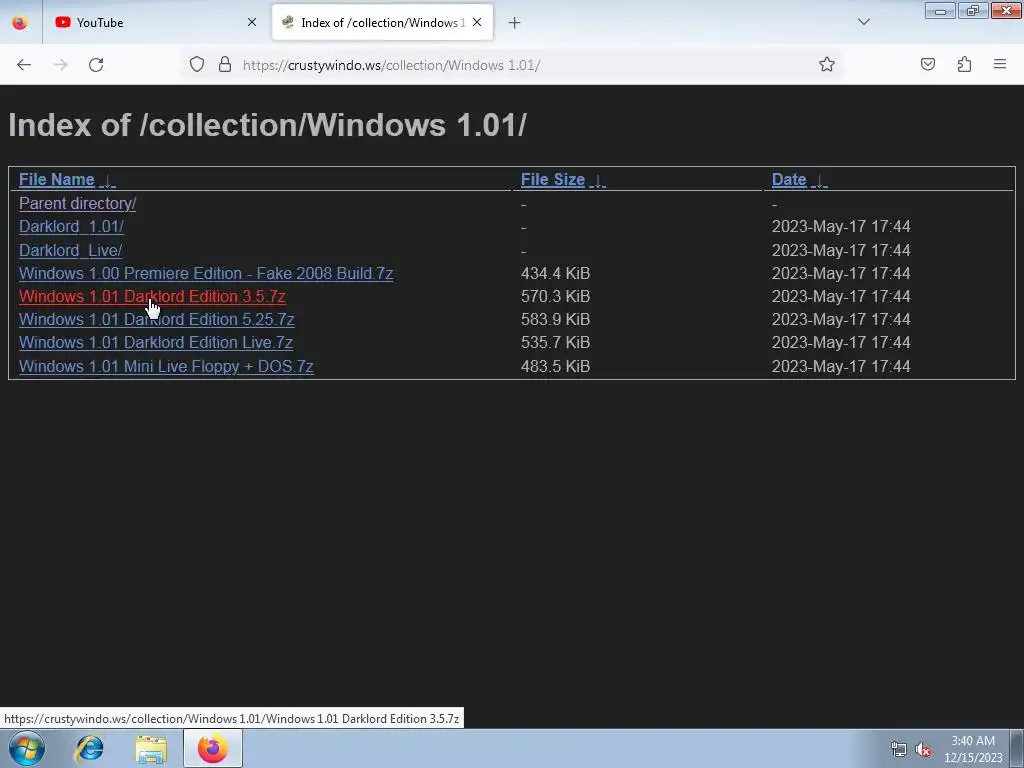
Task: Minimize the Firefox window
Action: (x=940, y=10)
